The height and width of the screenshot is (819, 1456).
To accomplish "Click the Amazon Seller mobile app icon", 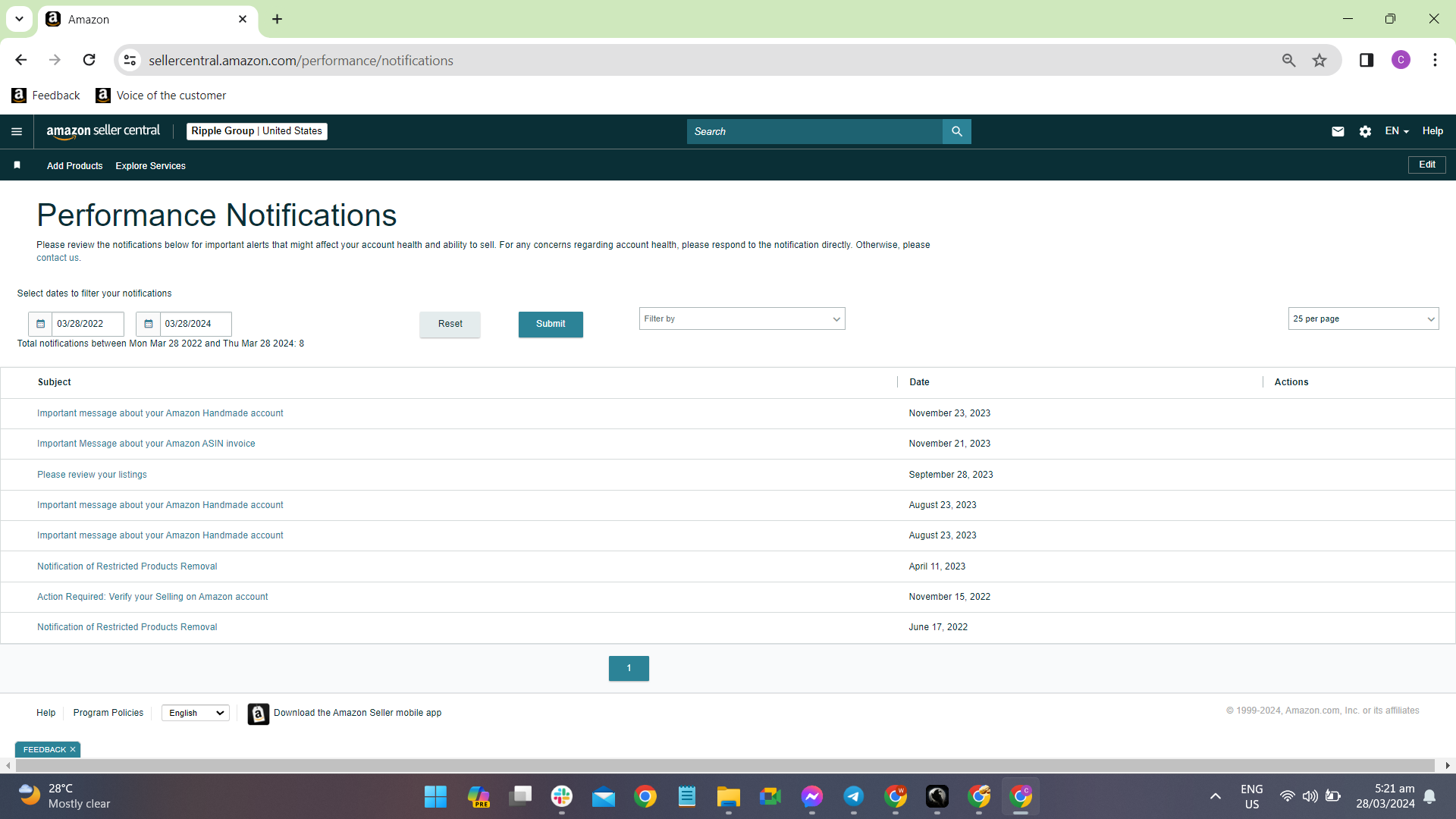I will point(258,714).
